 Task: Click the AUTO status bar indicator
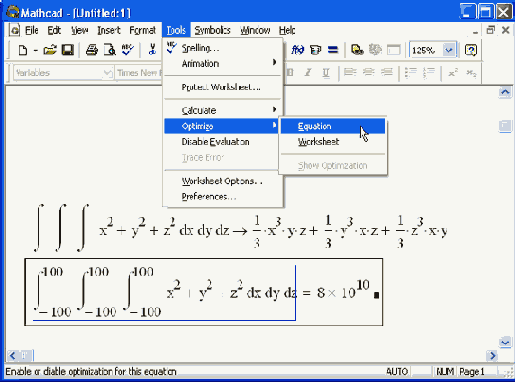[397, 371]
